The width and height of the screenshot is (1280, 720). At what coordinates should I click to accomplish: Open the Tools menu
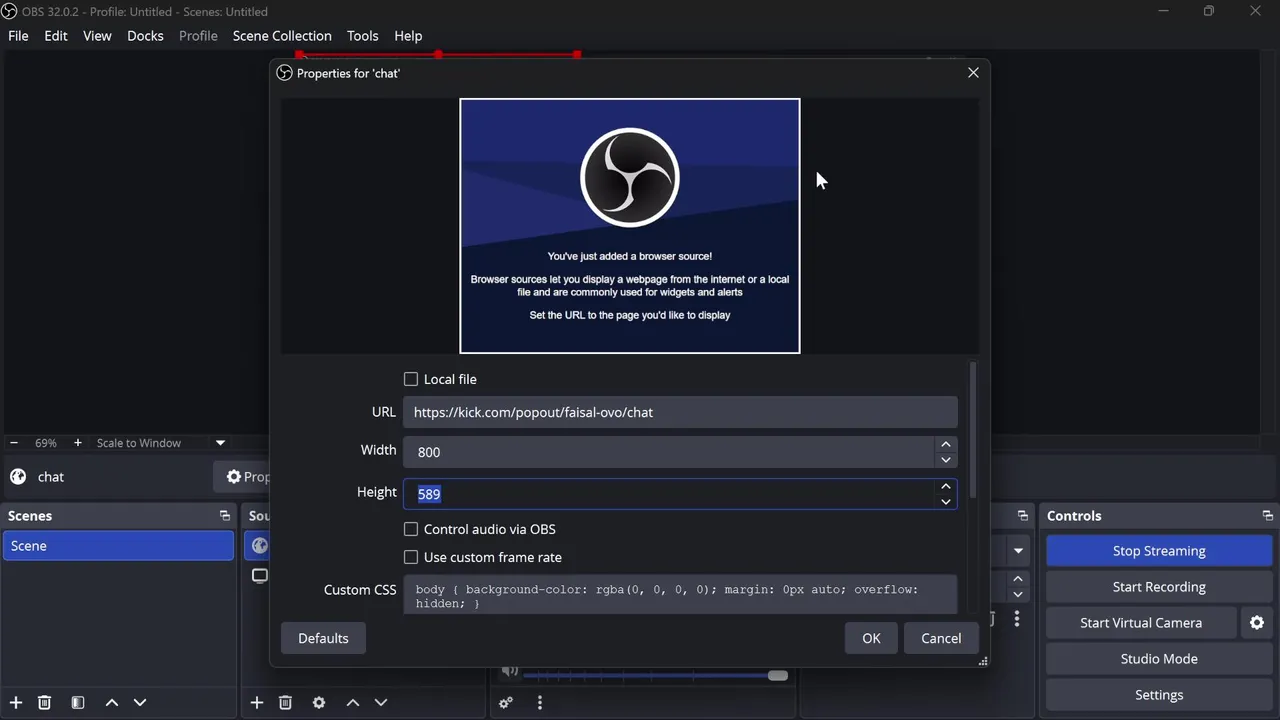click(363, 36)
